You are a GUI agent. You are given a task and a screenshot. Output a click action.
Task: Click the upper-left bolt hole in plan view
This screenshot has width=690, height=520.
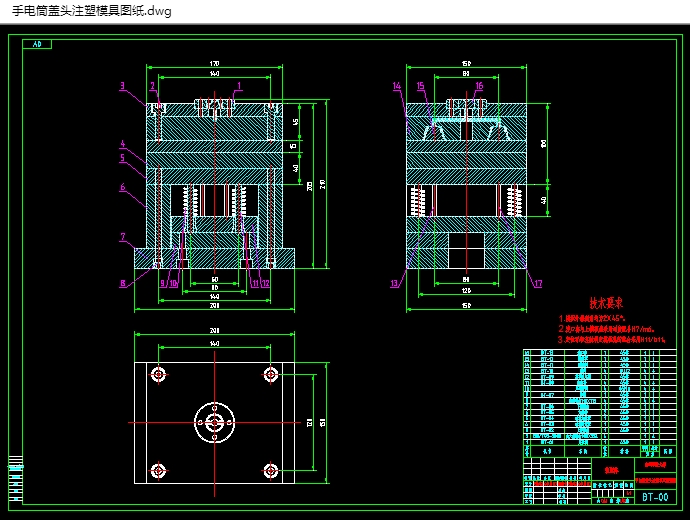click(x=158, y=374)
